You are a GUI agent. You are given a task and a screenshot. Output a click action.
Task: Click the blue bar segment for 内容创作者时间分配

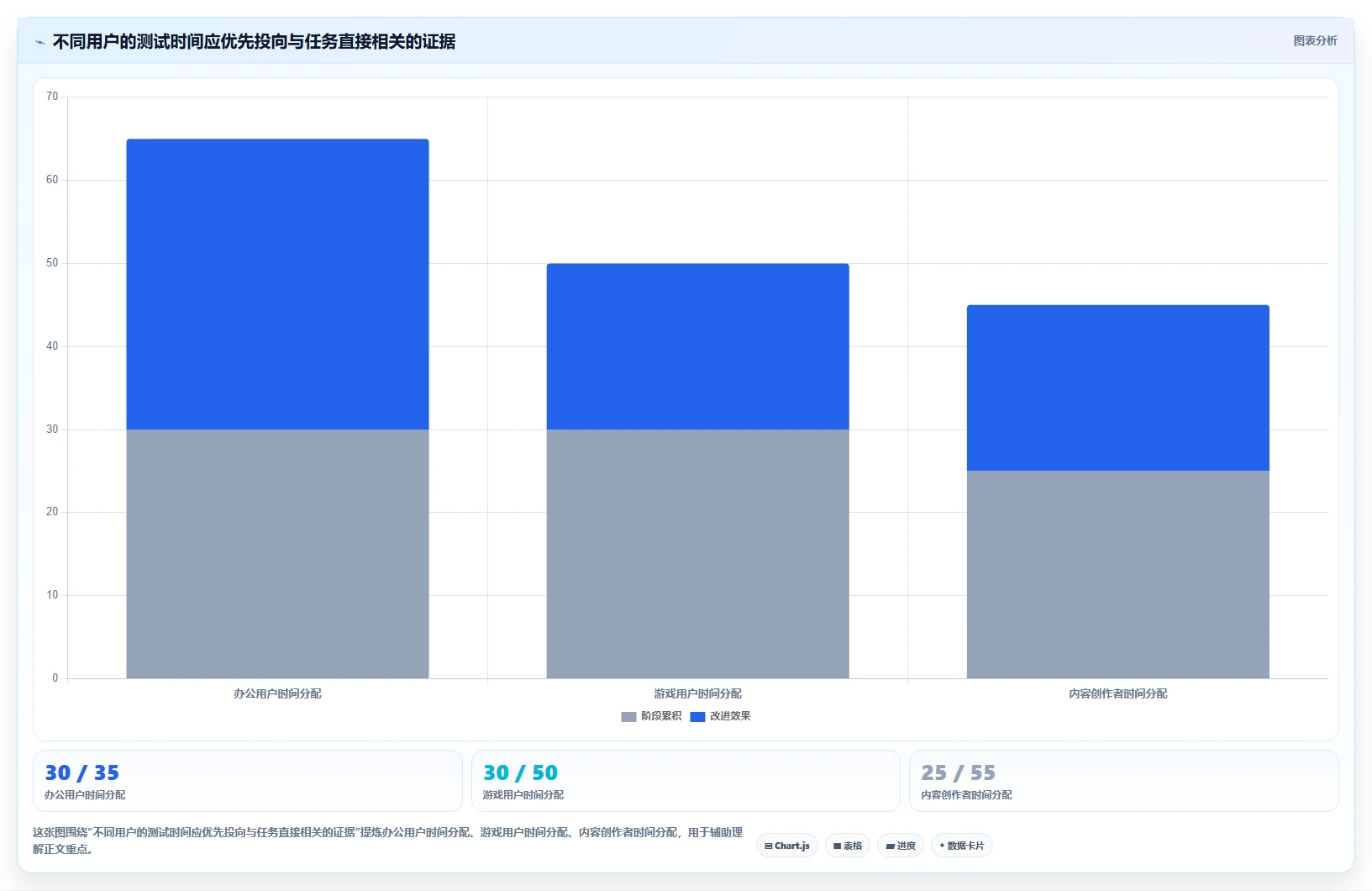[x=1117, y=388]
